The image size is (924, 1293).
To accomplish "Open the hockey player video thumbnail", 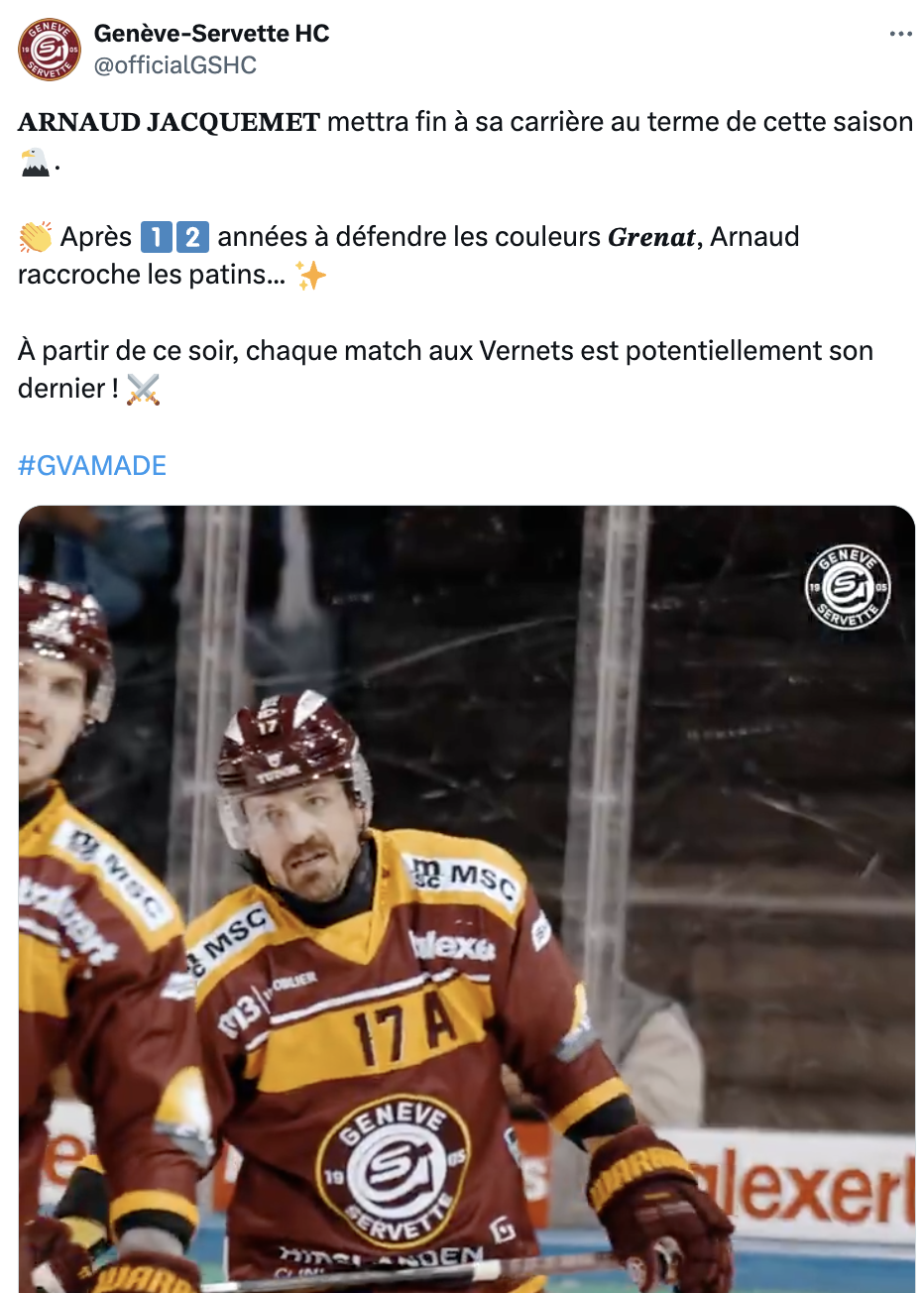I will pos(467,899).
